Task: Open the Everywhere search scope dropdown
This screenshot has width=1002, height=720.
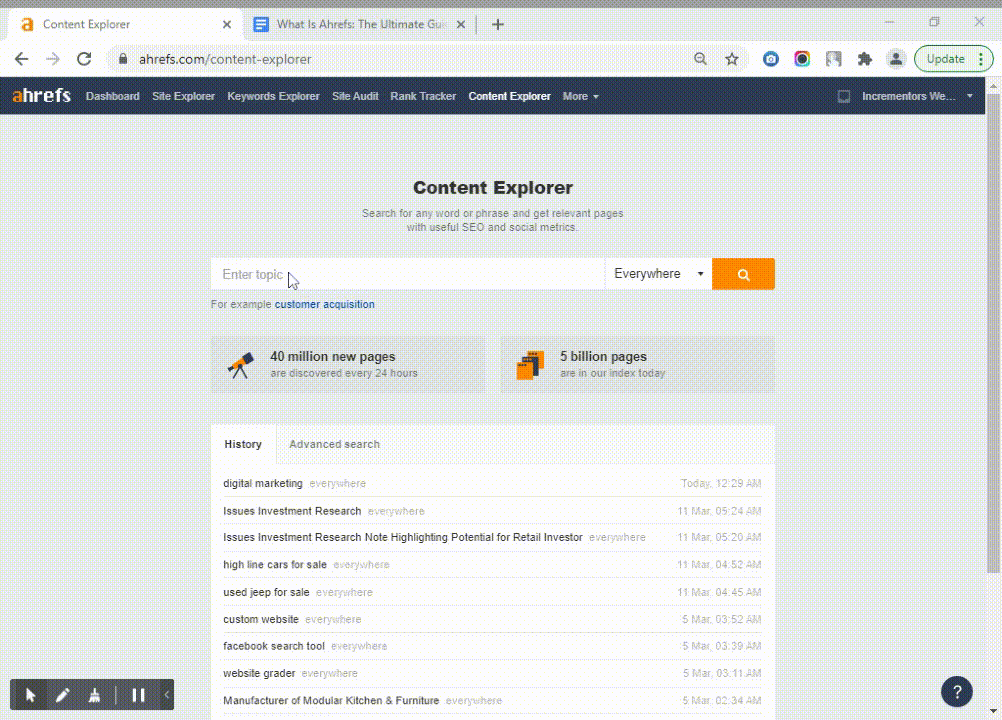Action: 658,274
